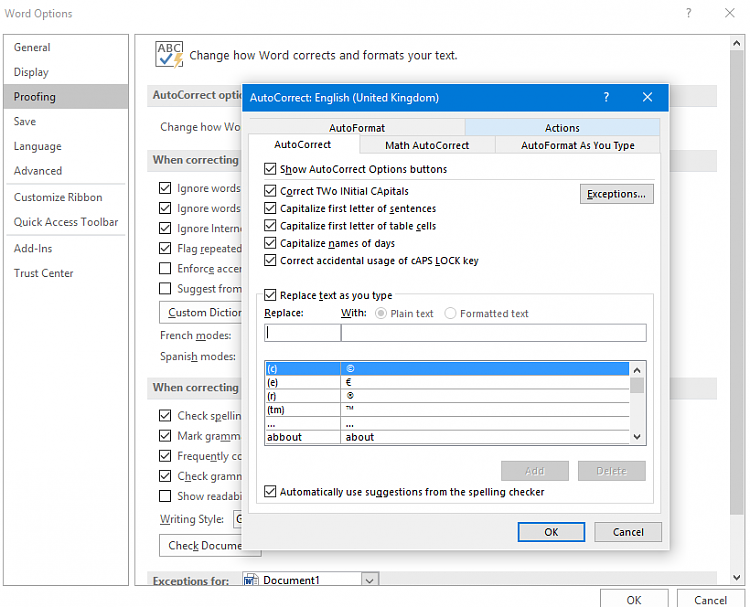Image resolution: width=750 pixels, height=607 pixels.
Task: Click the Word Options vertical scrollbar track
Action: [x=737, y=543]
